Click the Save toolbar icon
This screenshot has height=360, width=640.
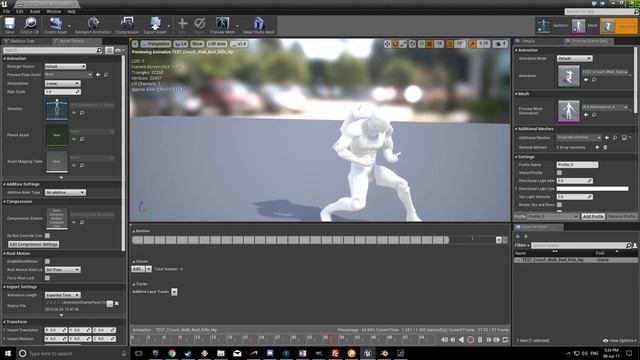pos(9,25)
